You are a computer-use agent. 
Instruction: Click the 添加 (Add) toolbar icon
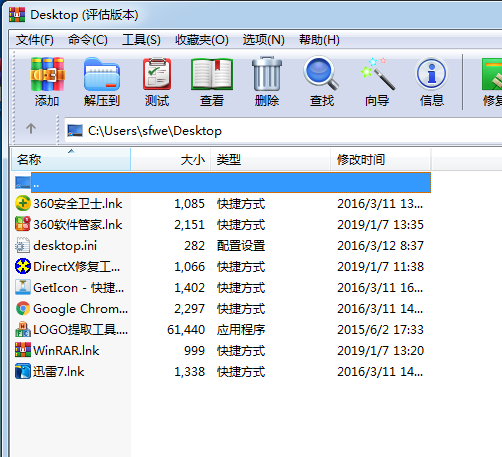pos(47,74)
